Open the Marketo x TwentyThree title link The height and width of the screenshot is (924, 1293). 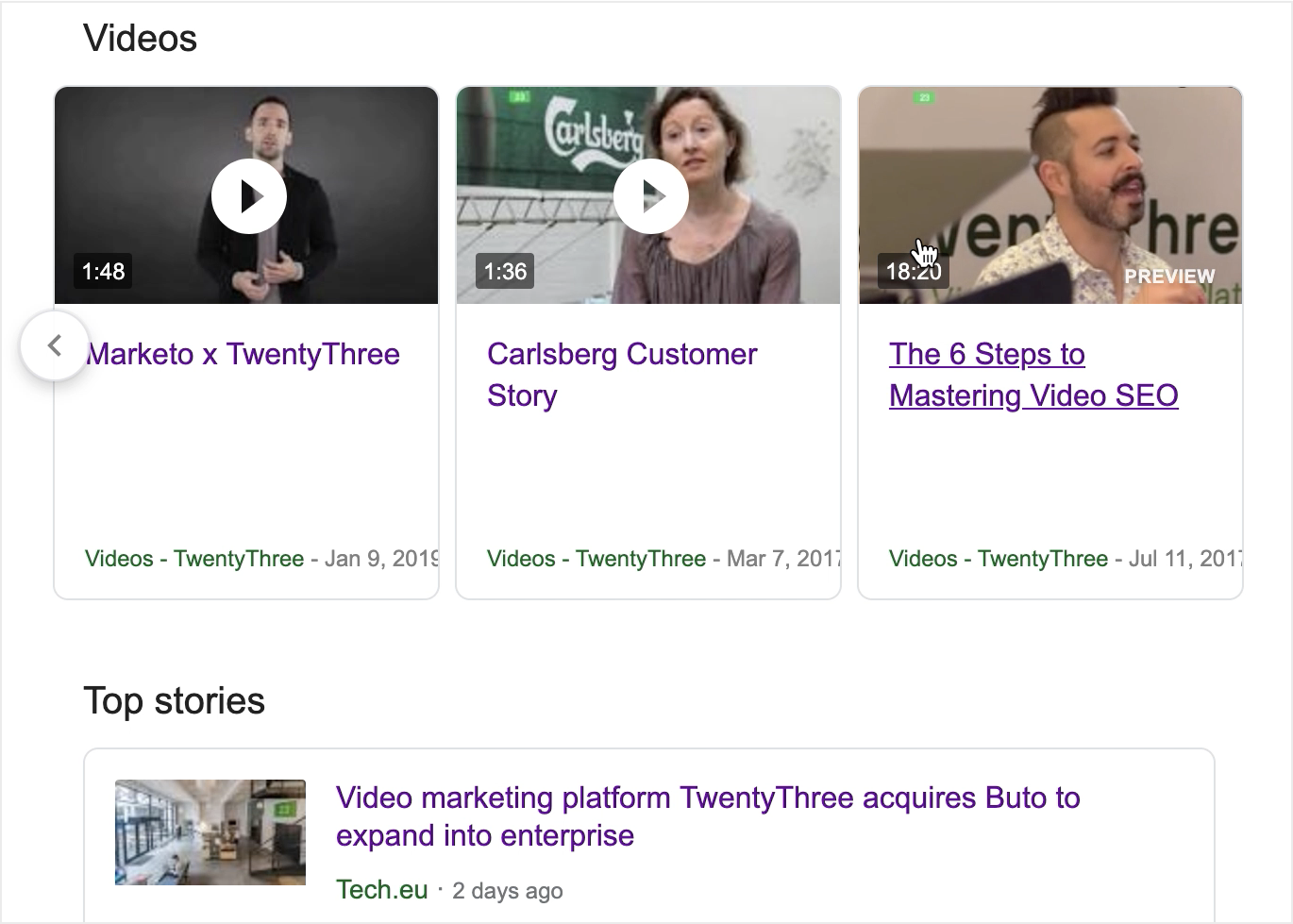[x=243, y=354]
